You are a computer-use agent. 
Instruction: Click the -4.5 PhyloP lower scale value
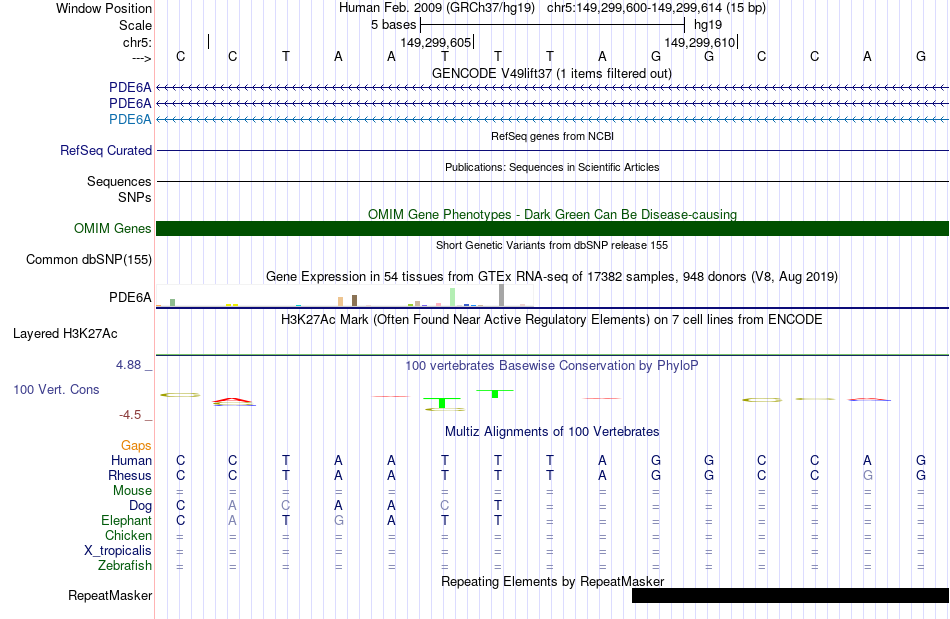(x=130, y=414)
